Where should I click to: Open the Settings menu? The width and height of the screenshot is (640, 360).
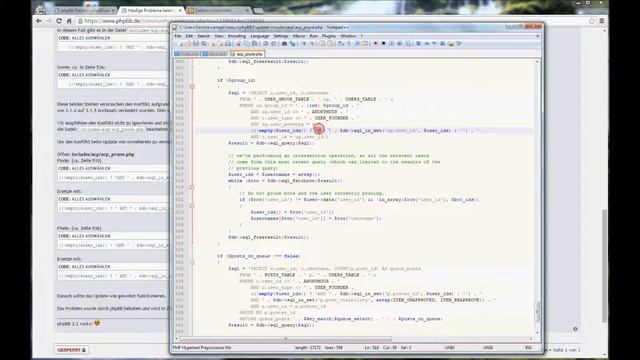click(281, 36)
